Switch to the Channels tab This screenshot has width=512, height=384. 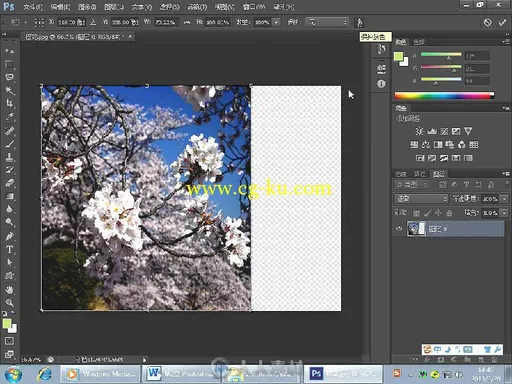click(401, 174)
